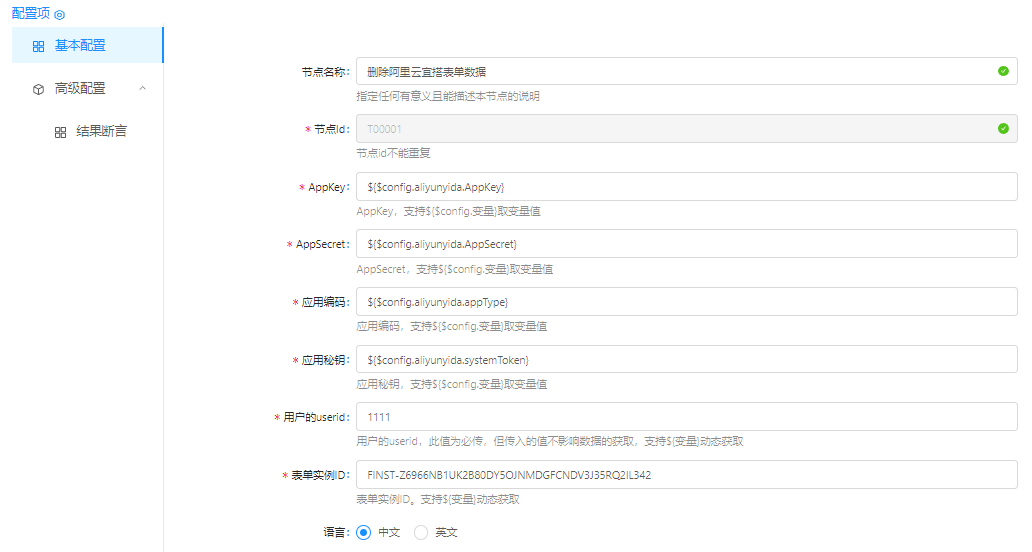This screenshot has height=552, width=1032.
Task: Click the cube icon next to 高级配置
Action: 38,89
